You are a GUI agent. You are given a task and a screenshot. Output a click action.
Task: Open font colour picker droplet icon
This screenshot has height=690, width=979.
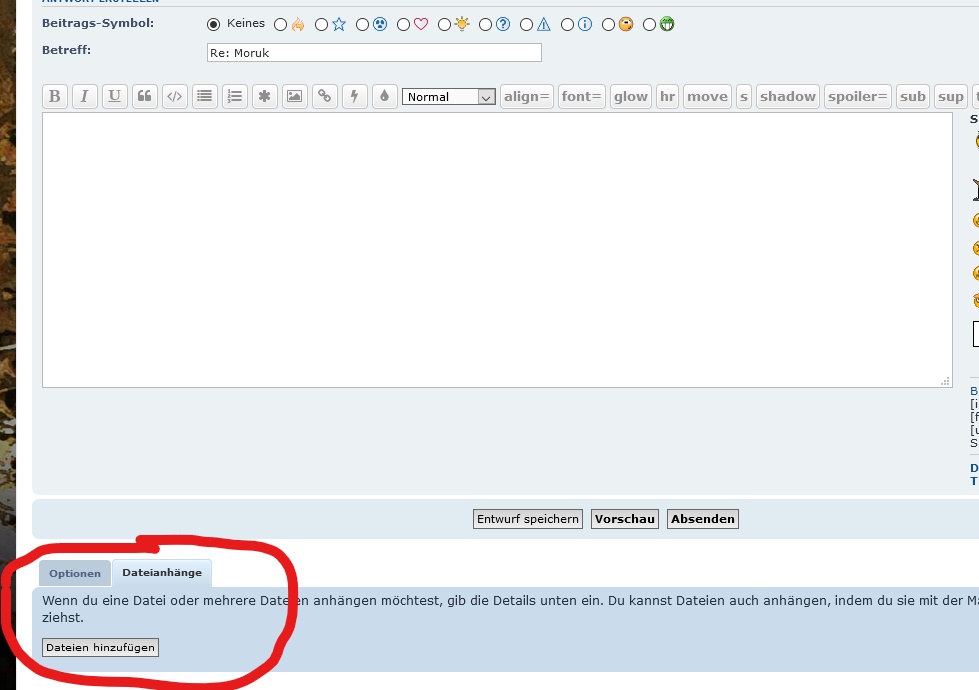(384, 97)
